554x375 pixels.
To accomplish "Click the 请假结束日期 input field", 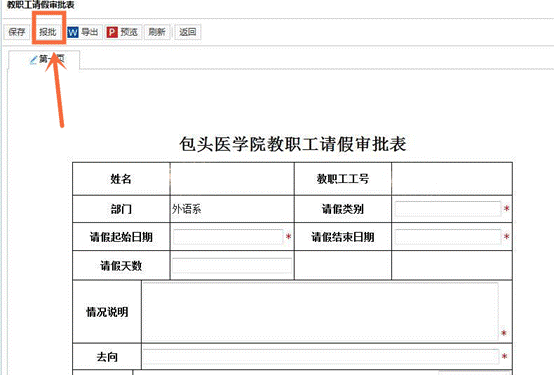I will (448, 237).
